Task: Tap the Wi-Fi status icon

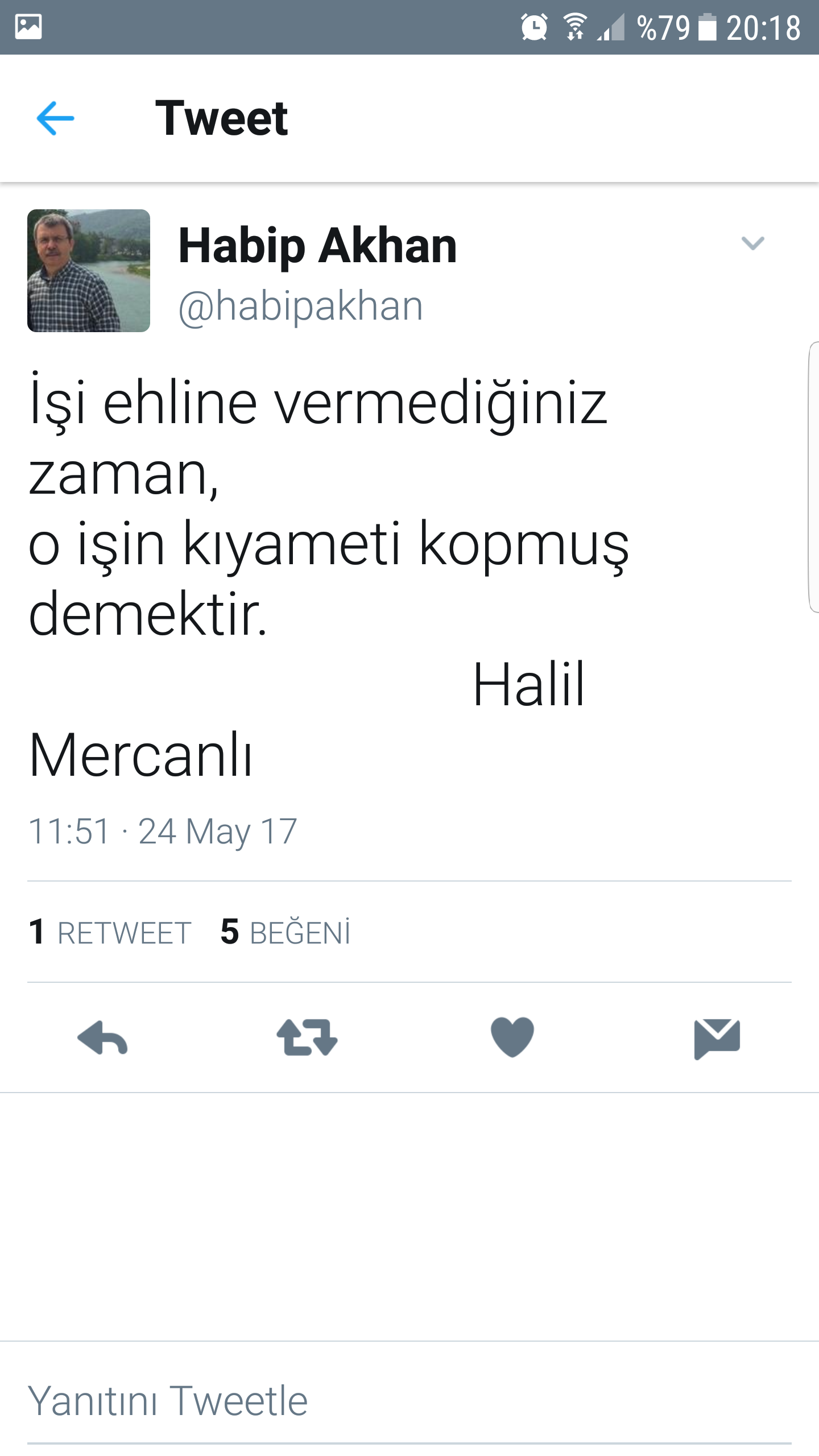Action: (575, 27)
